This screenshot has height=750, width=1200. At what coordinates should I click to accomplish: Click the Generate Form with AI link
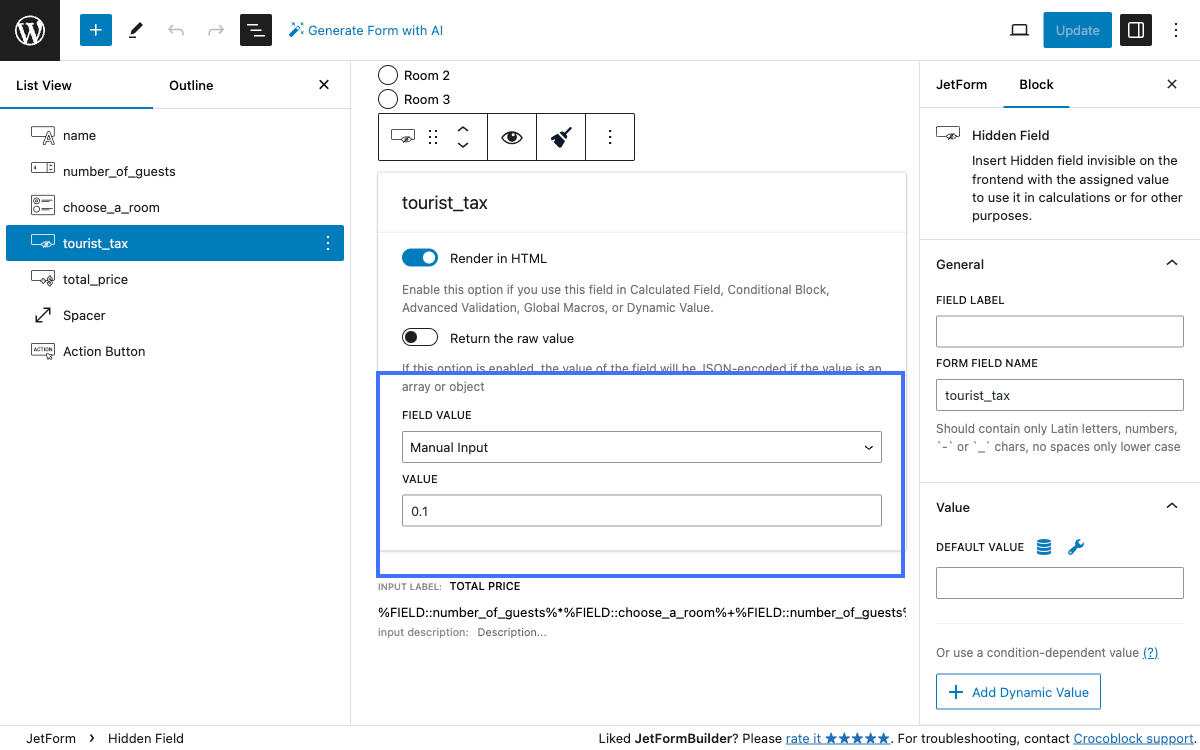coord(366,30)
